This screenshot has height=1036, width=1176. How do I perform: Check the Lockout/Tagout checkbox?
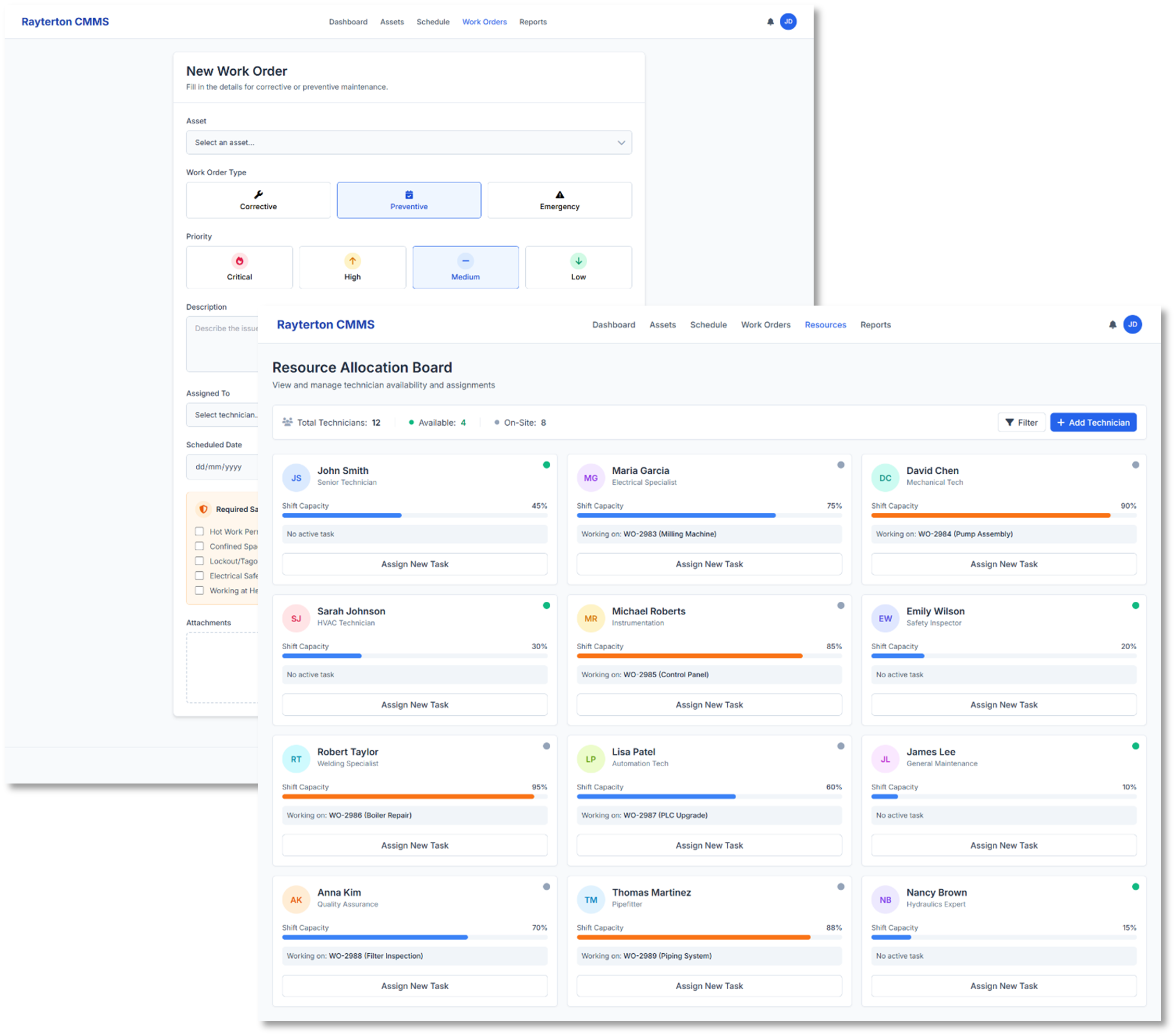click(x=199, y=561)
